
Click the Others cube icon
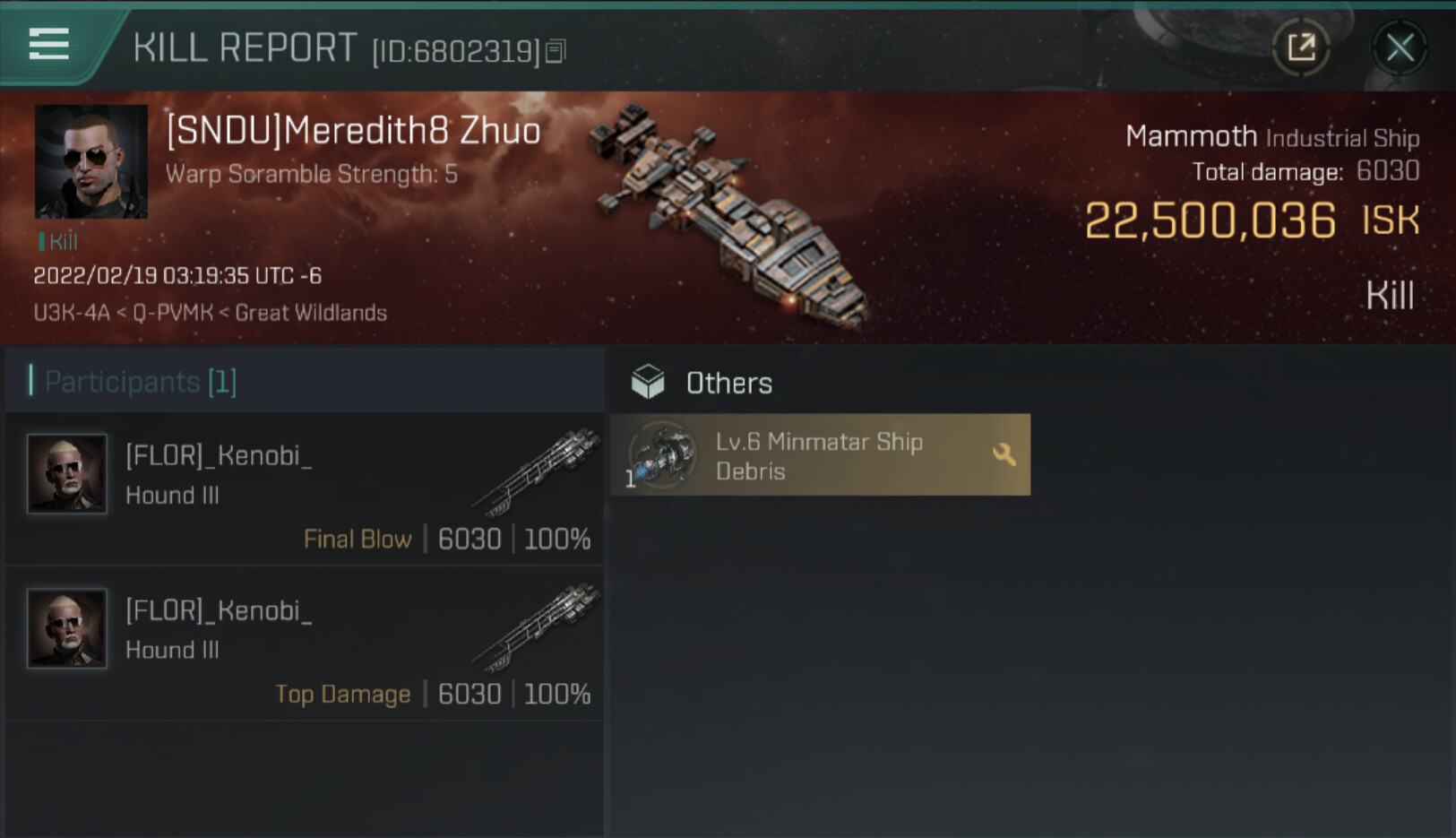coord(648,382)
